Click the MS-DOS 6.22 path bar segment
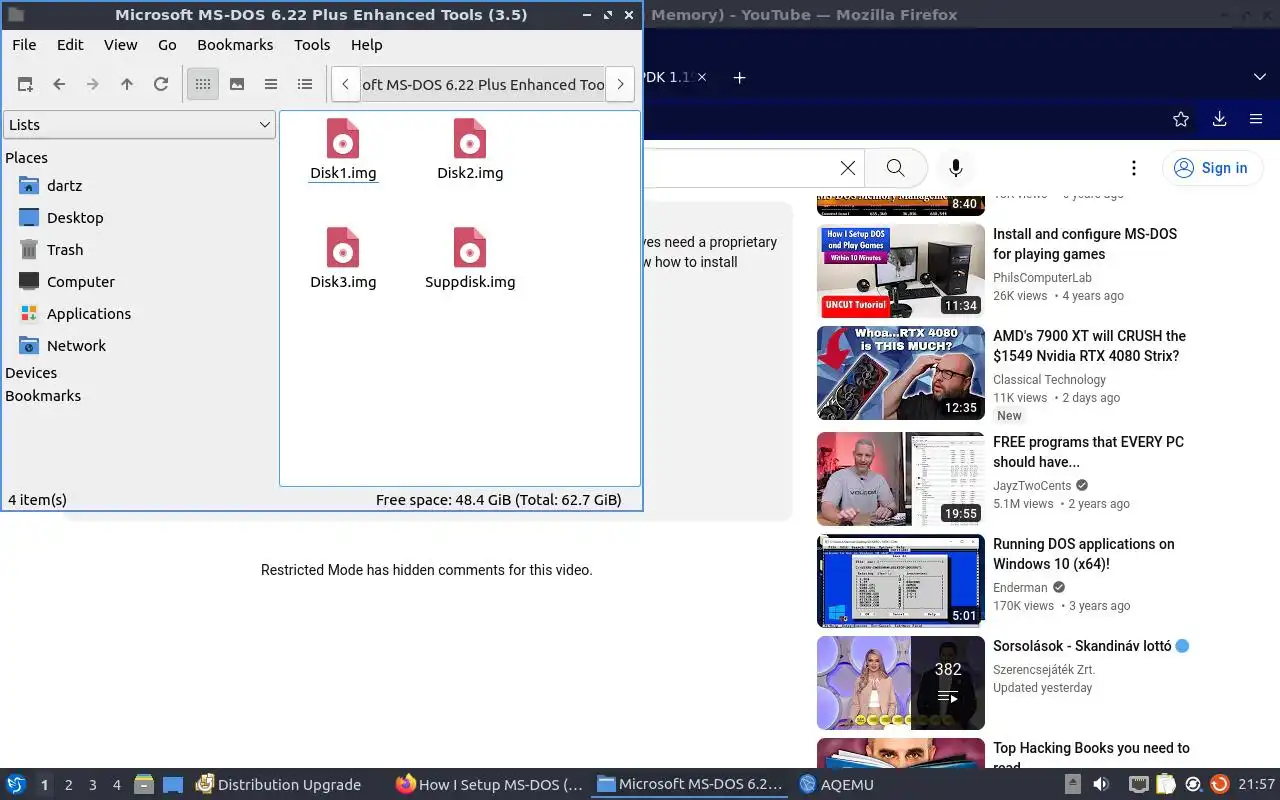Screen dimensions: 1280x800 pos(483,85)
